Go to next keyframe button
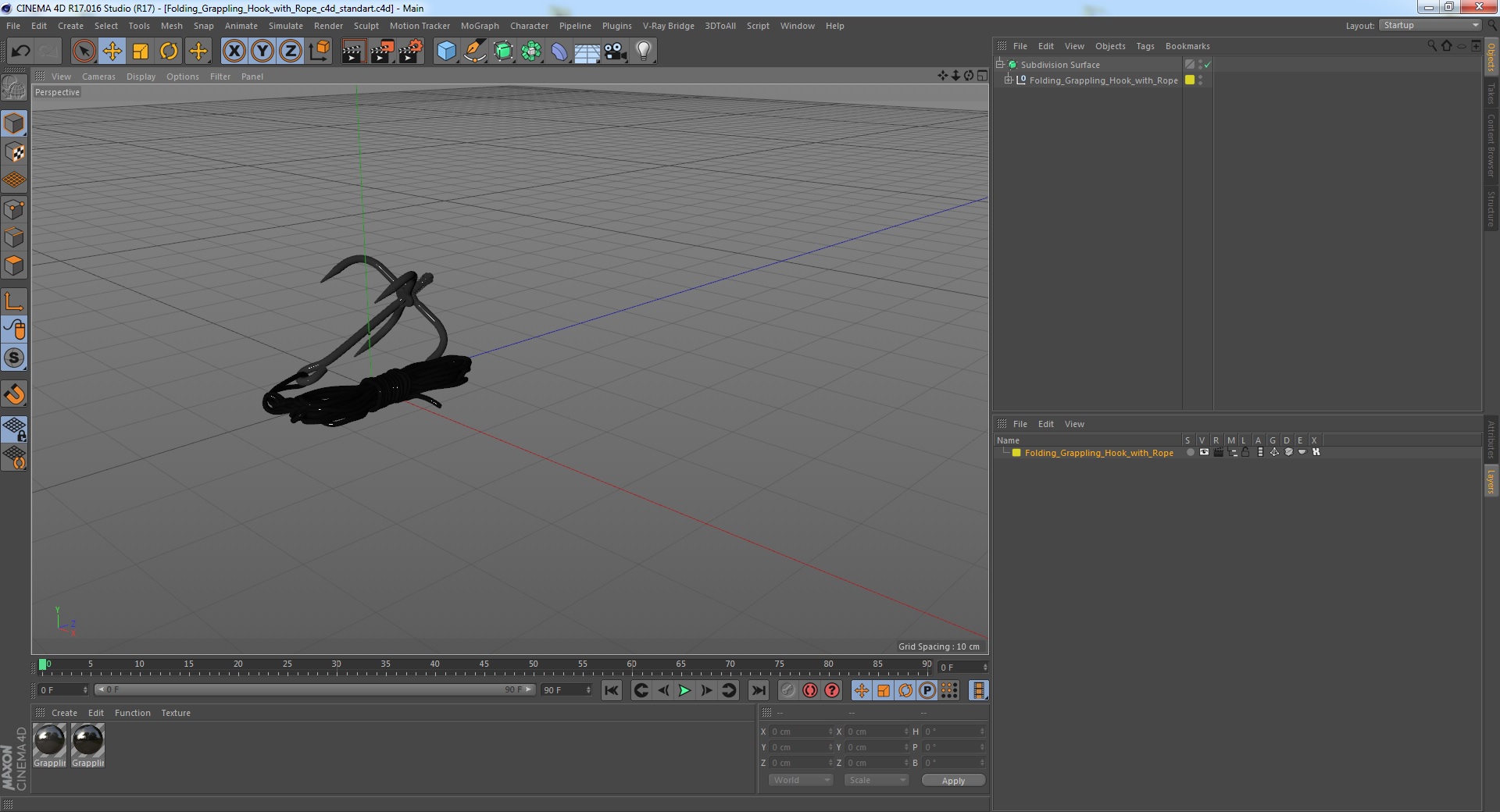This screenshot has width=1500, height=812. [728, 690]
